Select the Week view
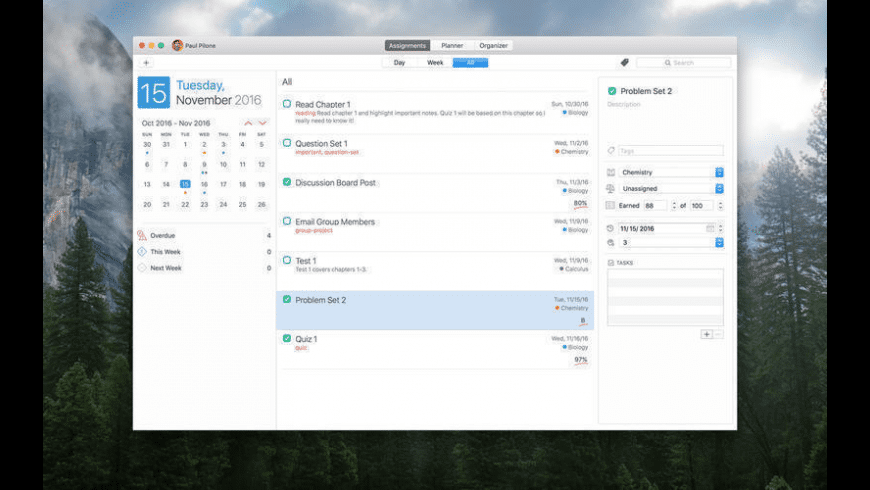 tap(435, 63)
